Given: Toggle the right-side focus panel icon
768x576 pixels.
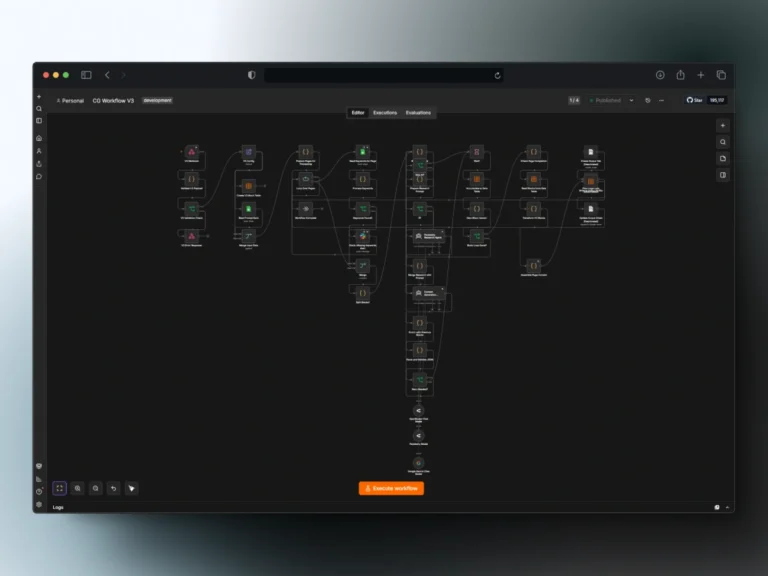Looking at the screenshot, I should pos(723,175).
